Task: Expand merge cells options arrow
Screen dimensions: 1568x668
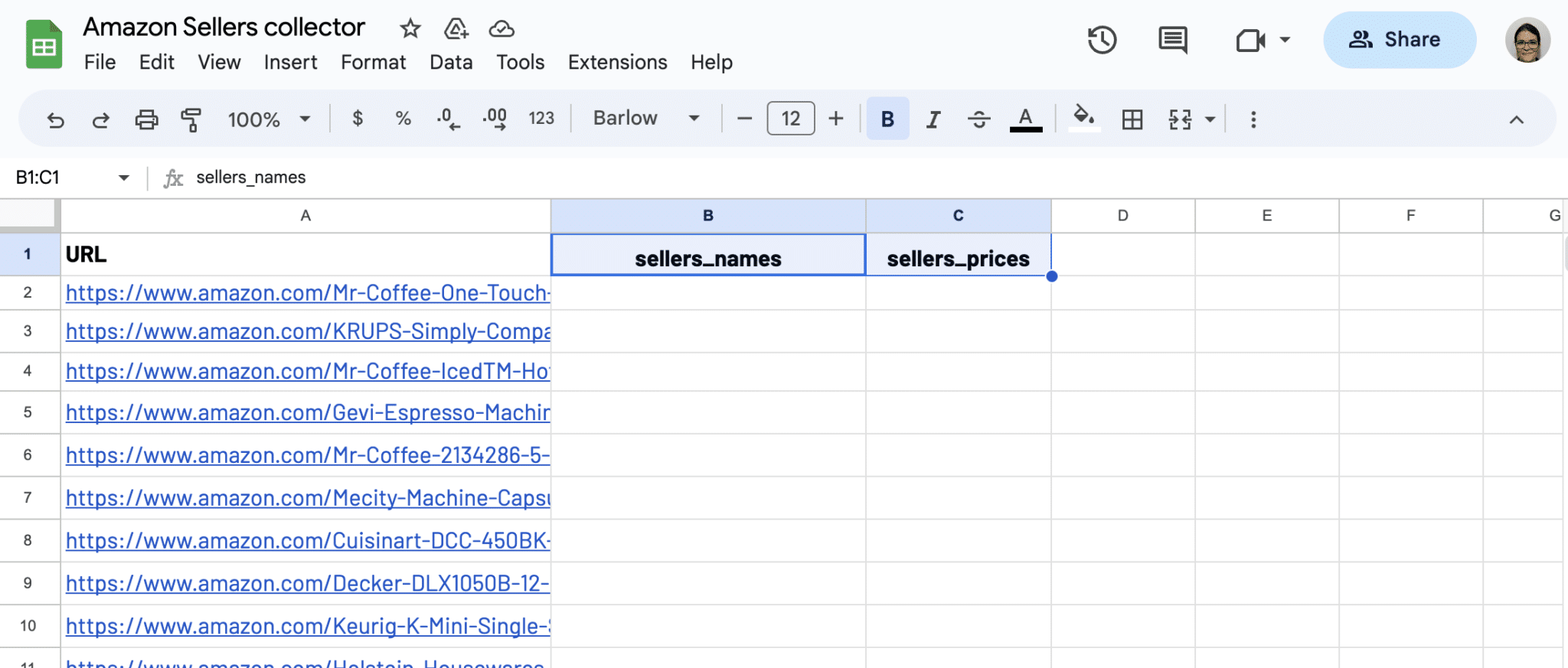Action: click(x=1210, y=119)
